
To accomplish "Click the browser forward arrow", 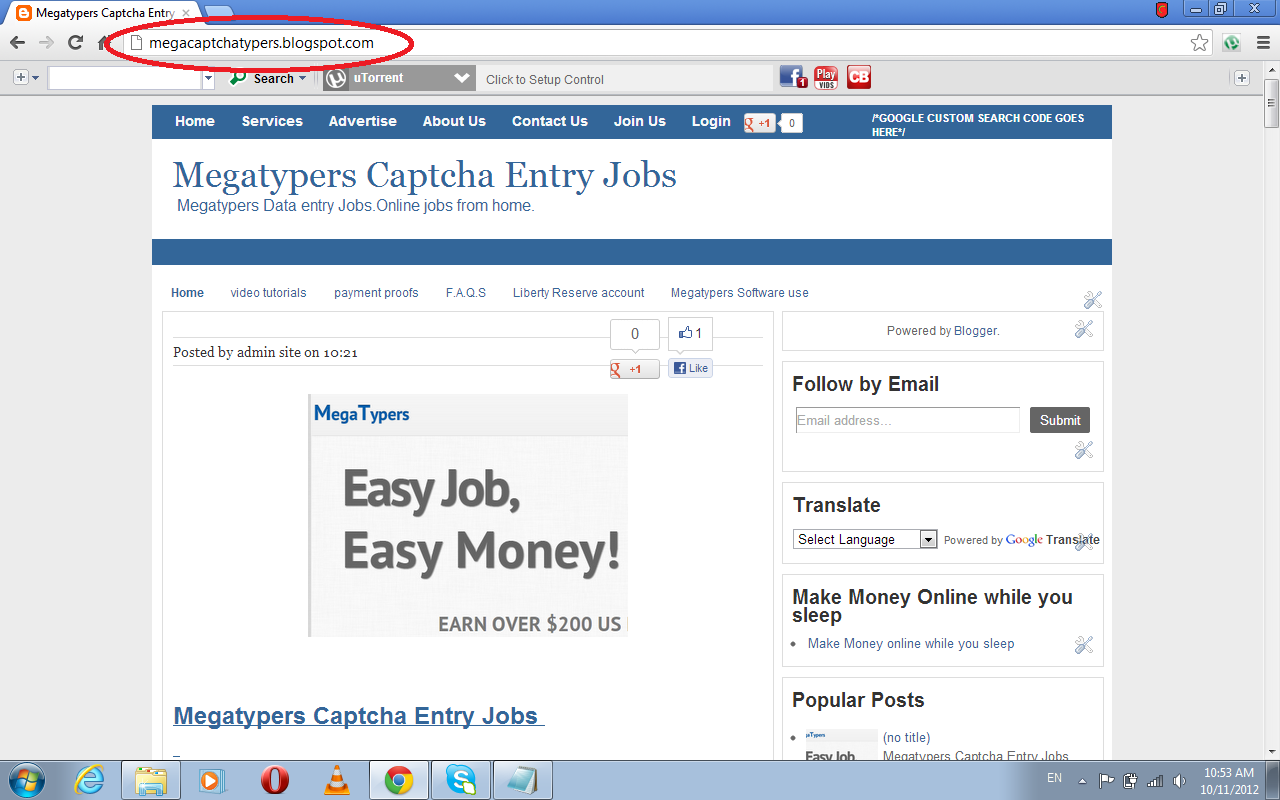I will pyautogui.click(x=46, y=42).
